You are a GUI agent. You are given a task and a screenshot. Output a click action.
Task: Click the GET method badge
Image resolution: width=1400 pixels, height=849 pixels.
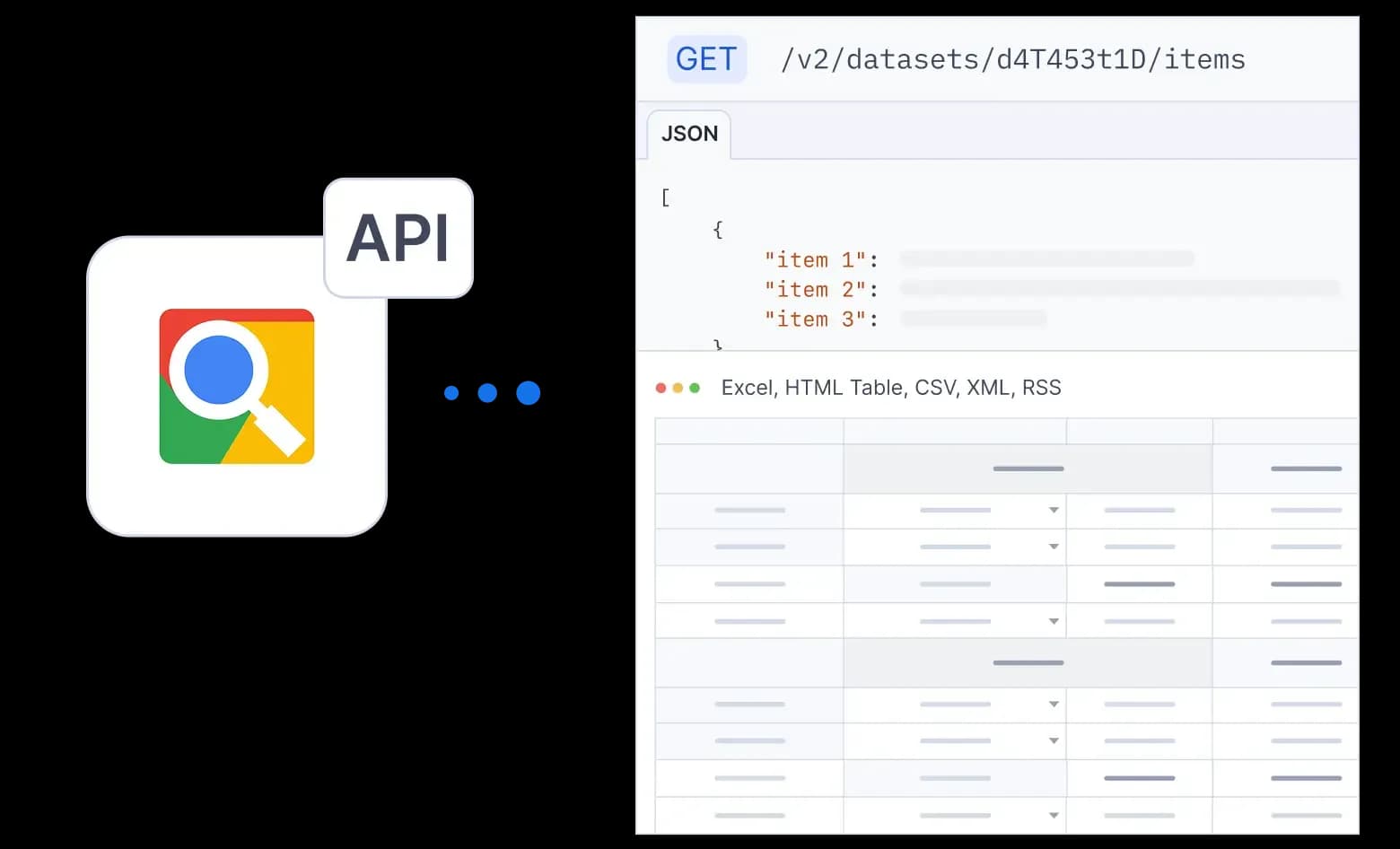[x=706, y=59]
